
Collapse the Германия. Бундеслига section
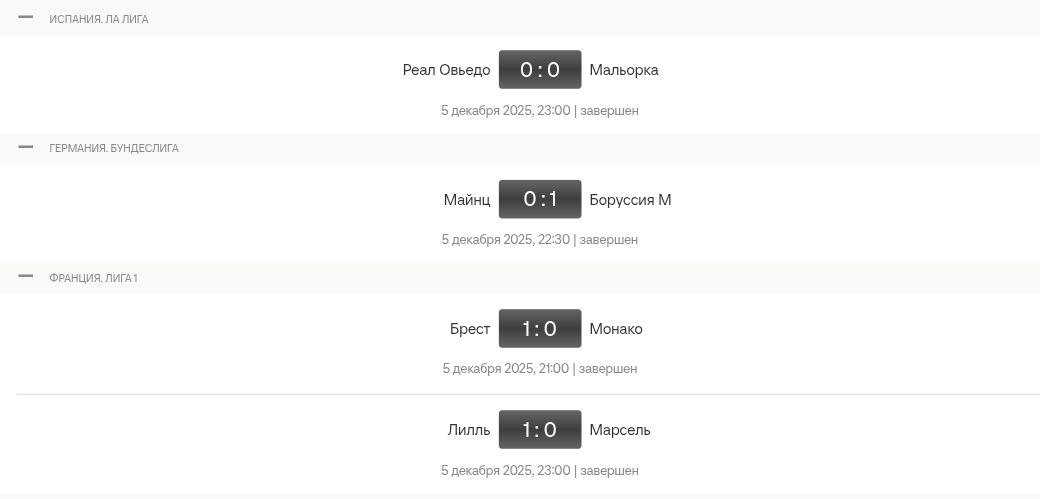(x=26, y=147)
